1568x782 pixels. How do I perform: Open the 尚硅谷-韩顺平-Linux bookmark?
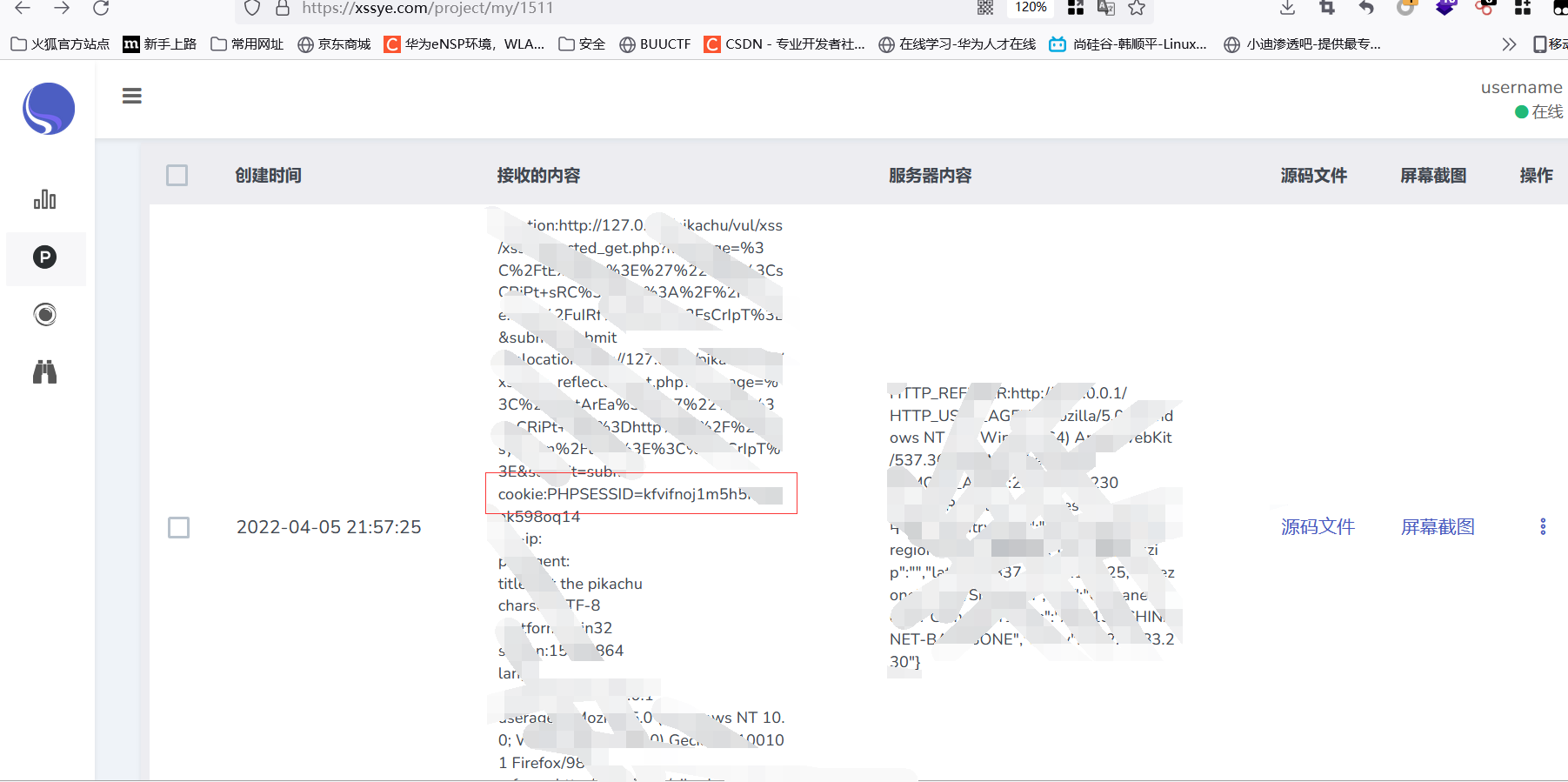click(x=1128, y=44)
